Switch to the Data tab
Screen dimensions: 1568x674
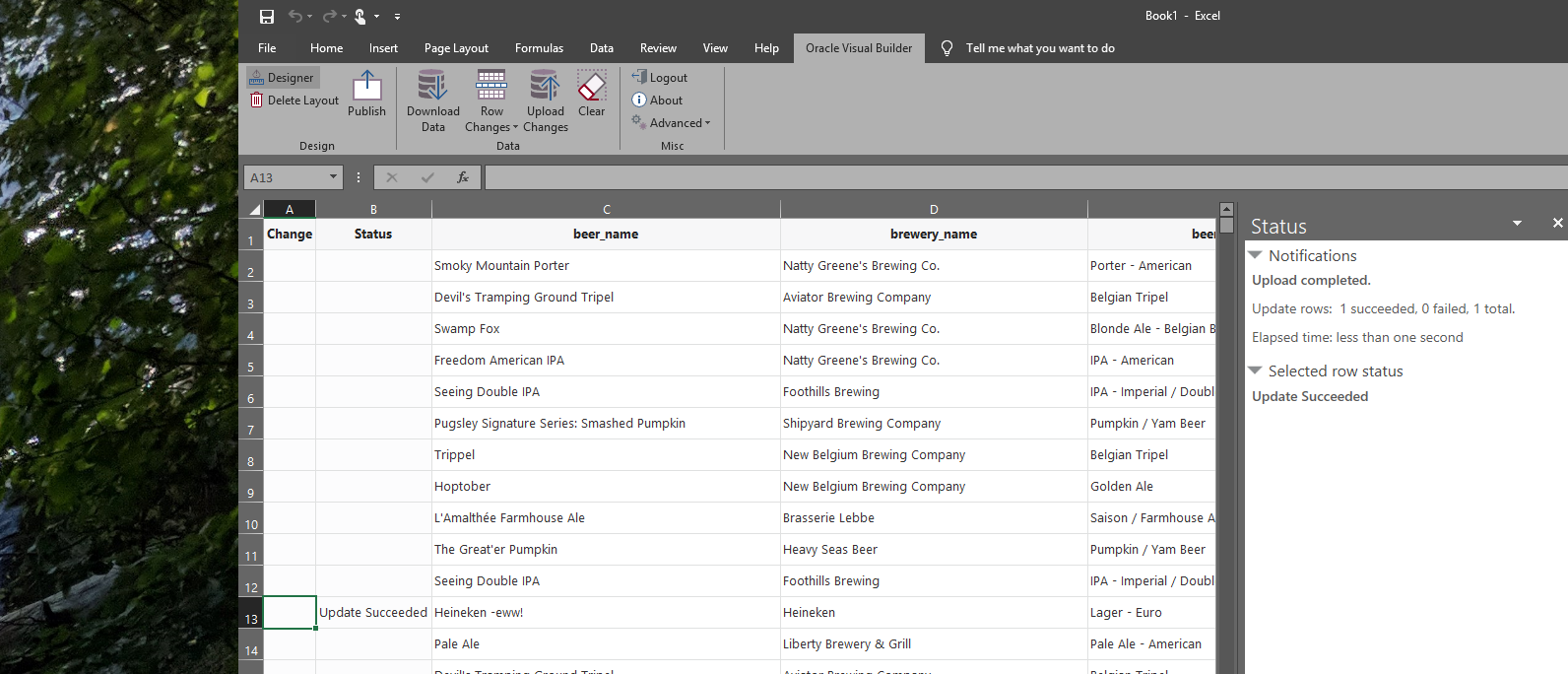[602, 48]
